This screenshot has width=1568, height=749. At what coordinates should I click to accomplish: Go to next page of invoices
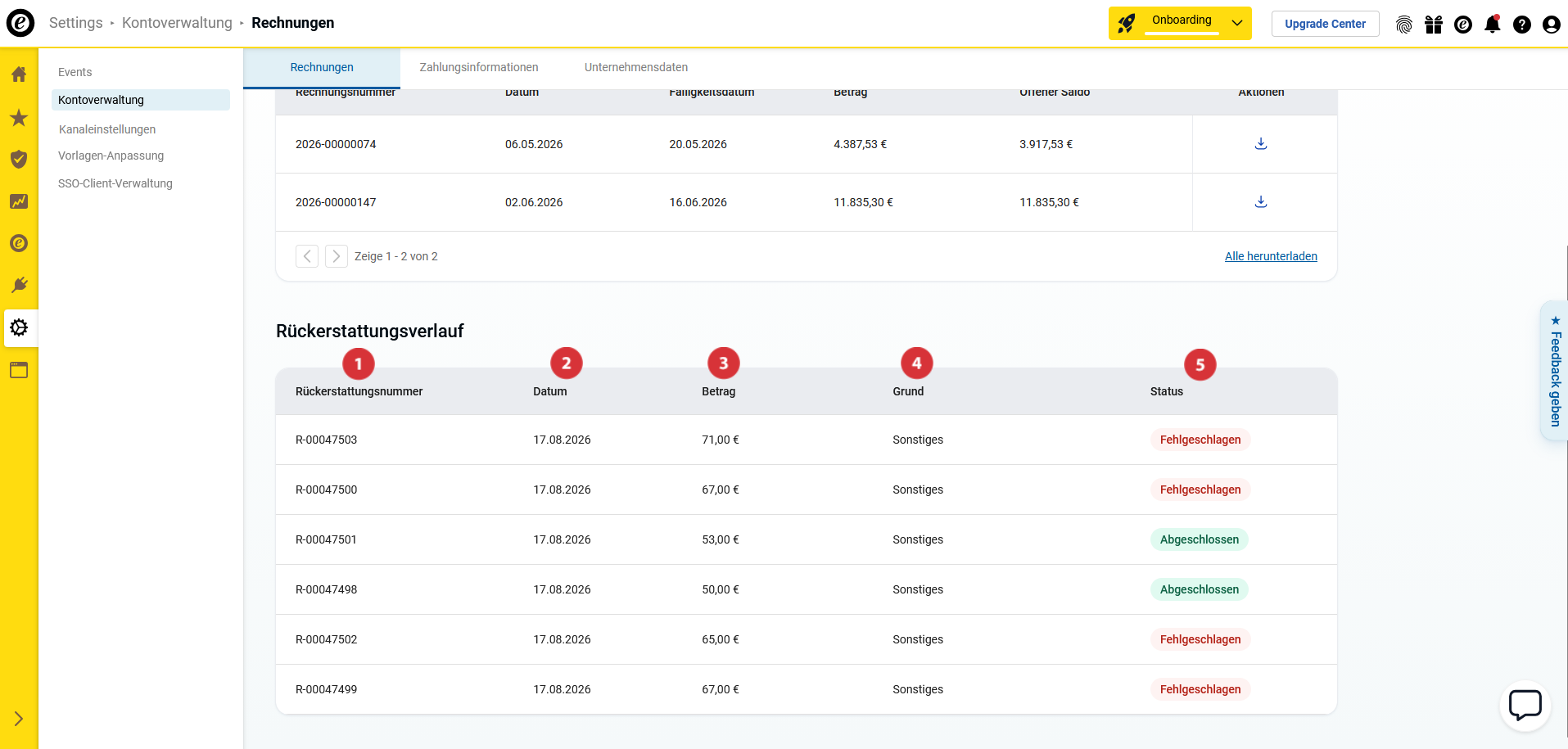point(336,256)
